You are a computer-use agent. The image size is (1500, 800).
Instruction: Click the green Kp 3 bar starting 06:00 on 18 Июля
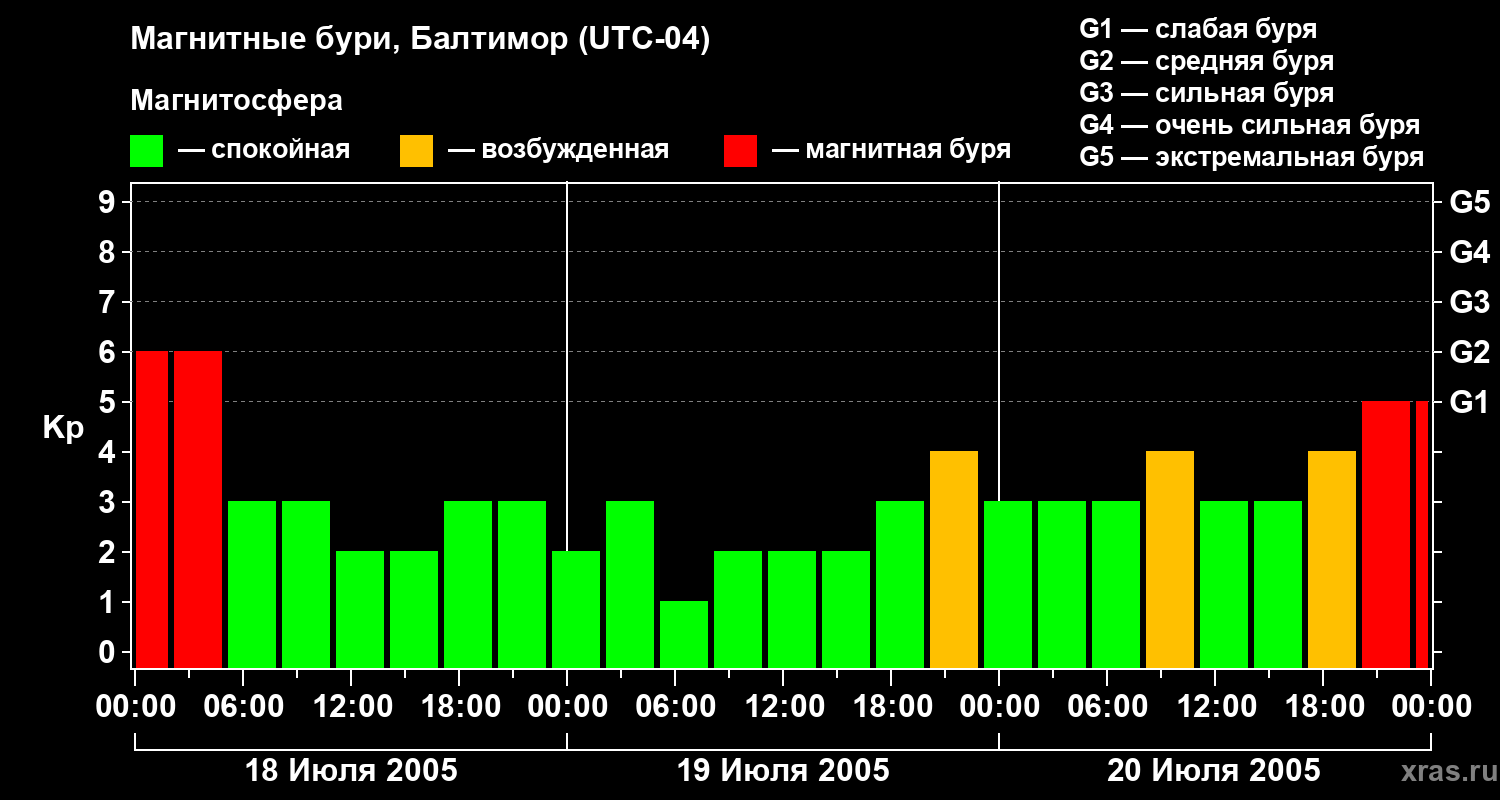[252, 585]
